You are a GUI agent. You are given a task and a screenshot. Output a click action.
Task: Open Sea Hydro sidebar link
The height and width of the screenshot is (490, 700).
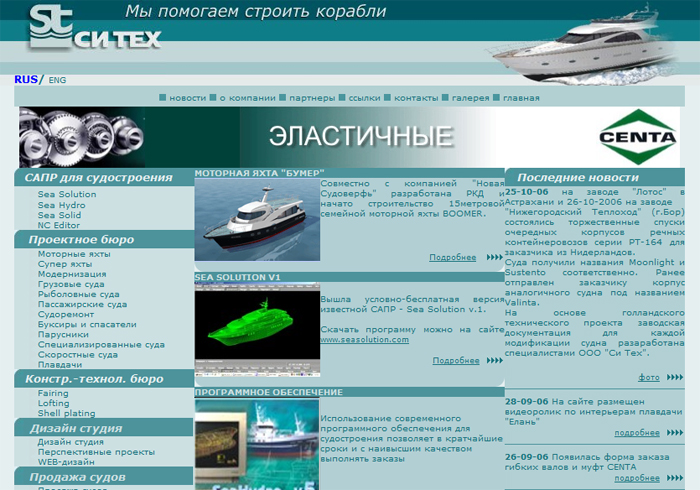(61, 205)
